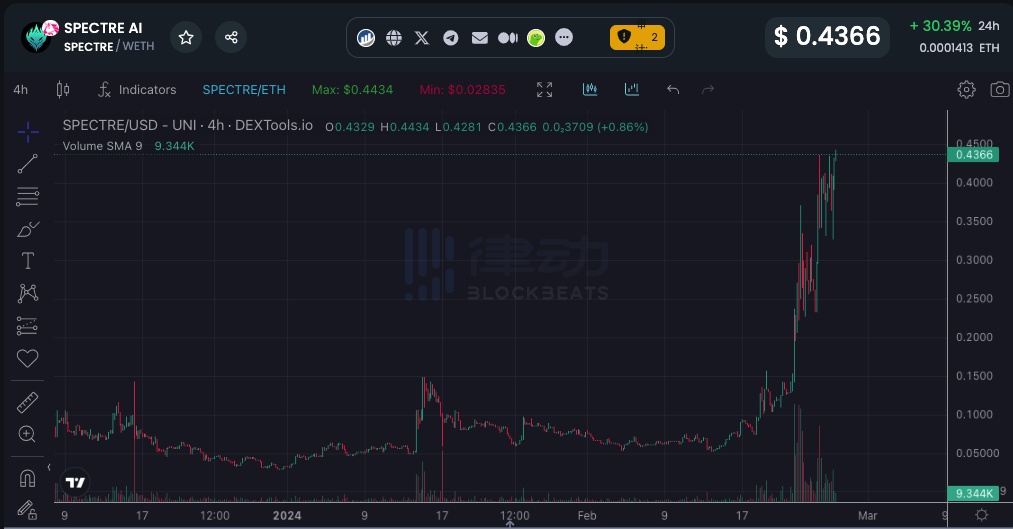Image resolution: width=1013 pixels, height=529 pixels.
Task: Select the forecasting and measurement tool
Action: click(x=27, y=326)
